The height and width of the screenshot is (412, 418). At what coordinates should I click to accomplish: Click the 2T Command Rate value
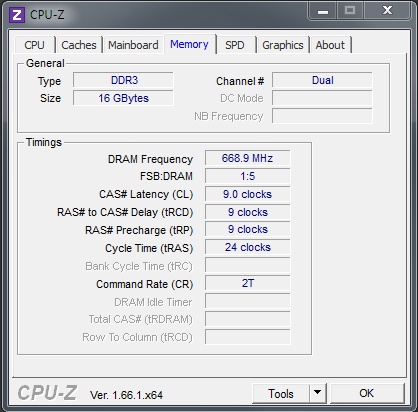click(247, 284)
